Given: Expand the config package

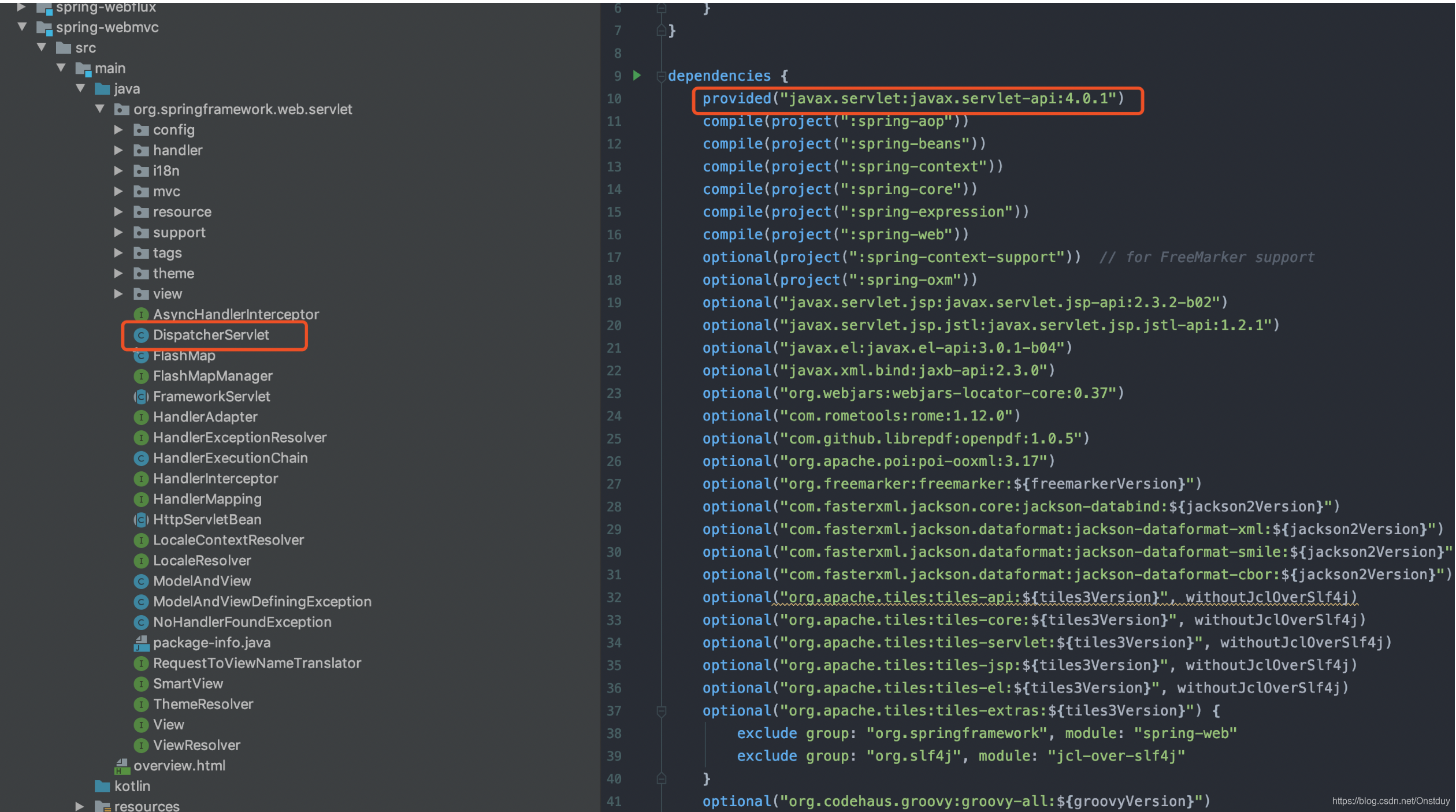Looking at the screenshot, I should click(x=118, y=129).
